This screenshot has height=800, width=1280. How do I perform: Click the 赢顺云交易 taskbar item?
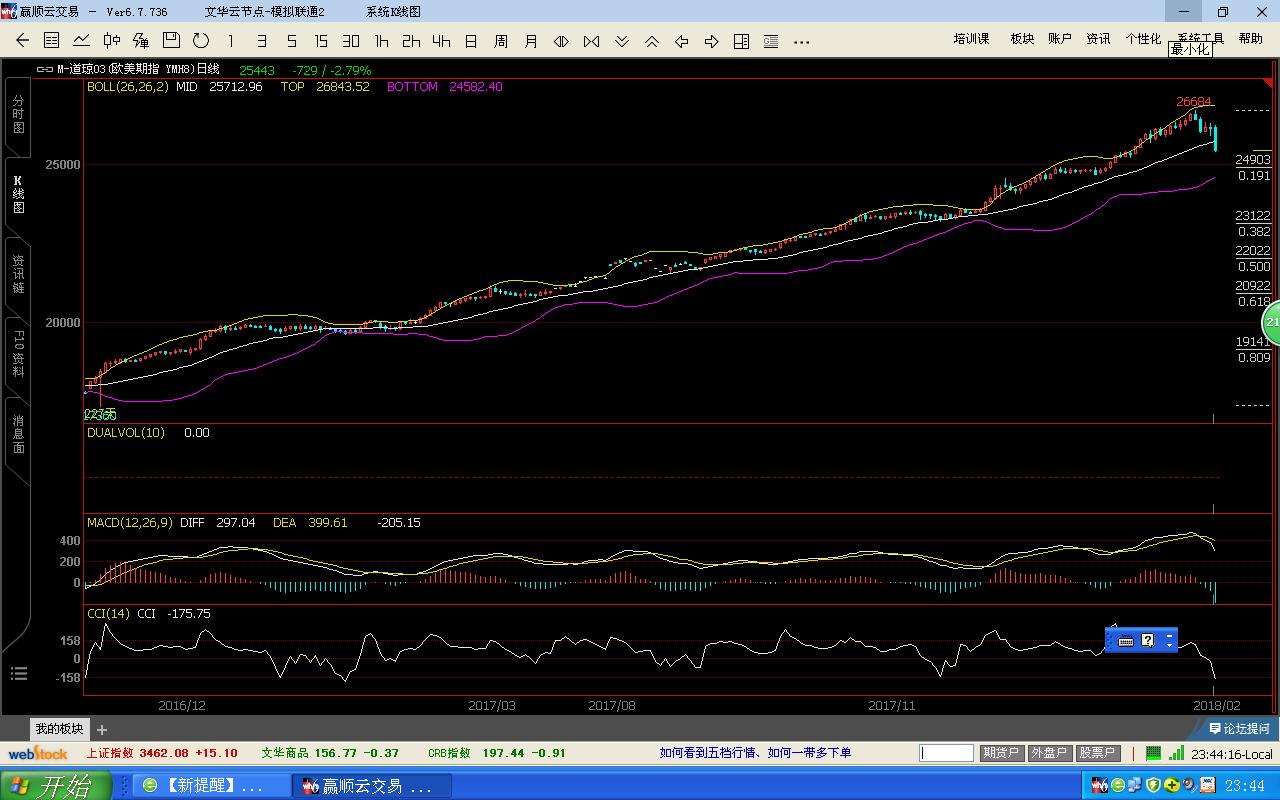[x=372, y=786]
